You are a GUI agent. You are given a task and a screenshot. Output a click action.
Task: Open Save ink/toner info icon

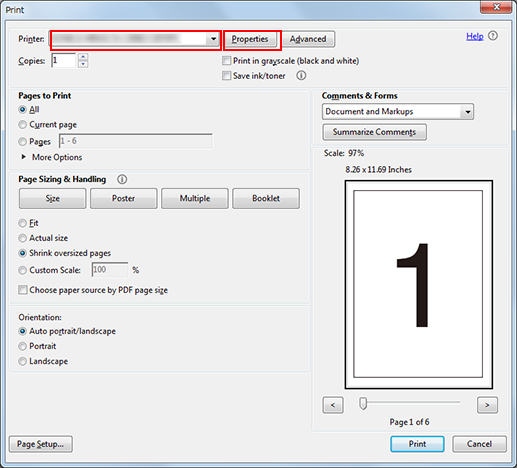coord(301,76)
